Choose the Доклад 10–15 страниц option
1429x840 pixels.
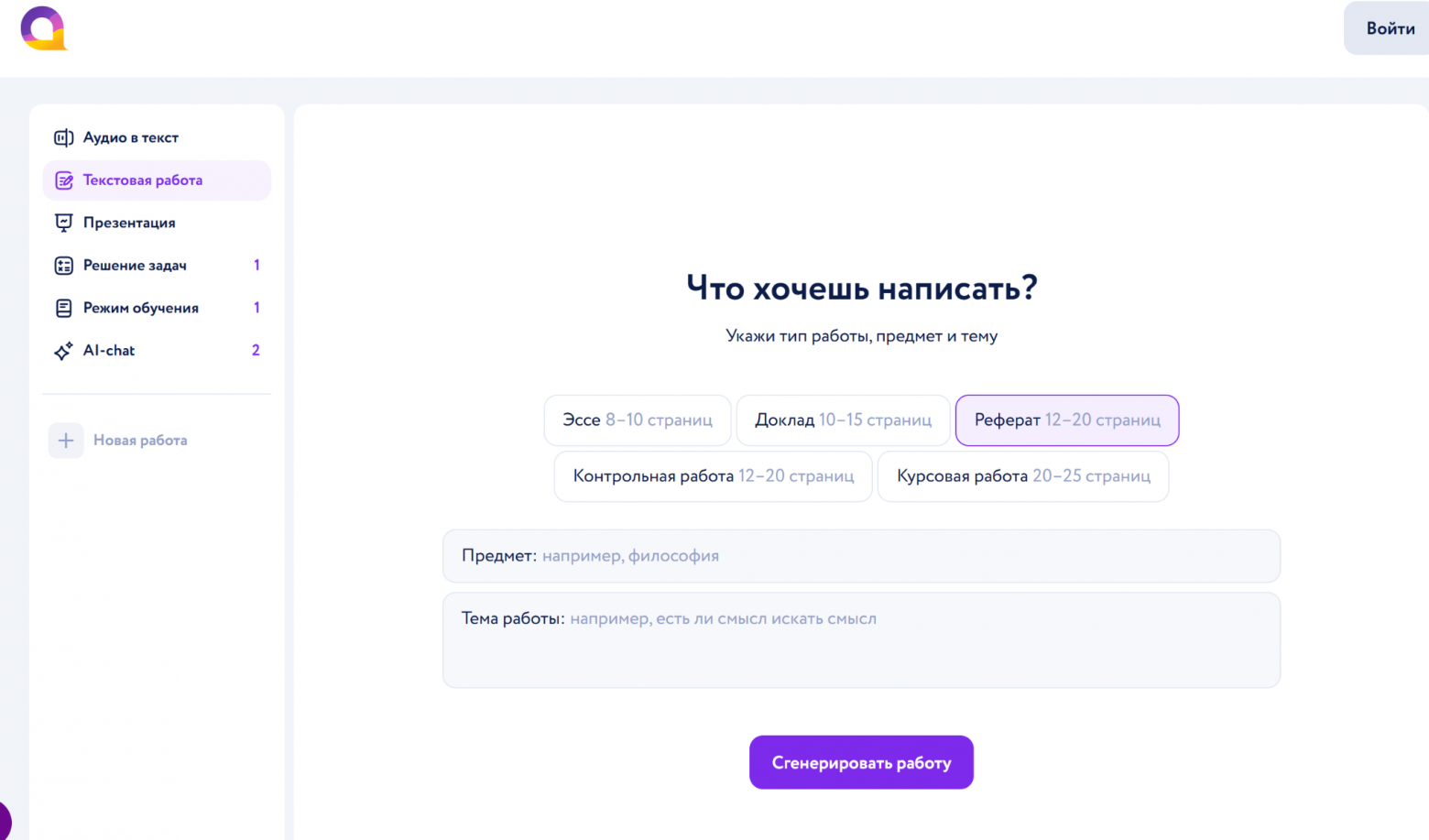(843, 420)
